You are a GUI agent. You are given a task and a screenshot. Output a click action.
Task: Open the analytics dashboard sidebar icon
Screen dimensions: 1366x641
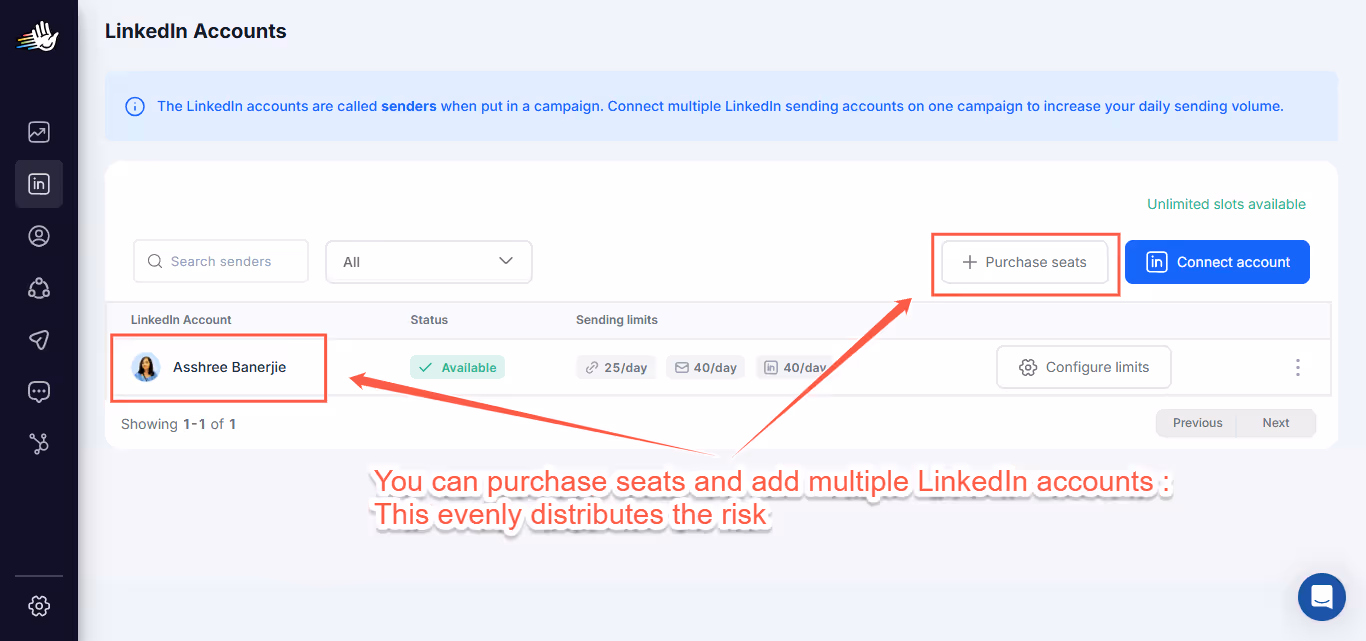tap(38, 131)
